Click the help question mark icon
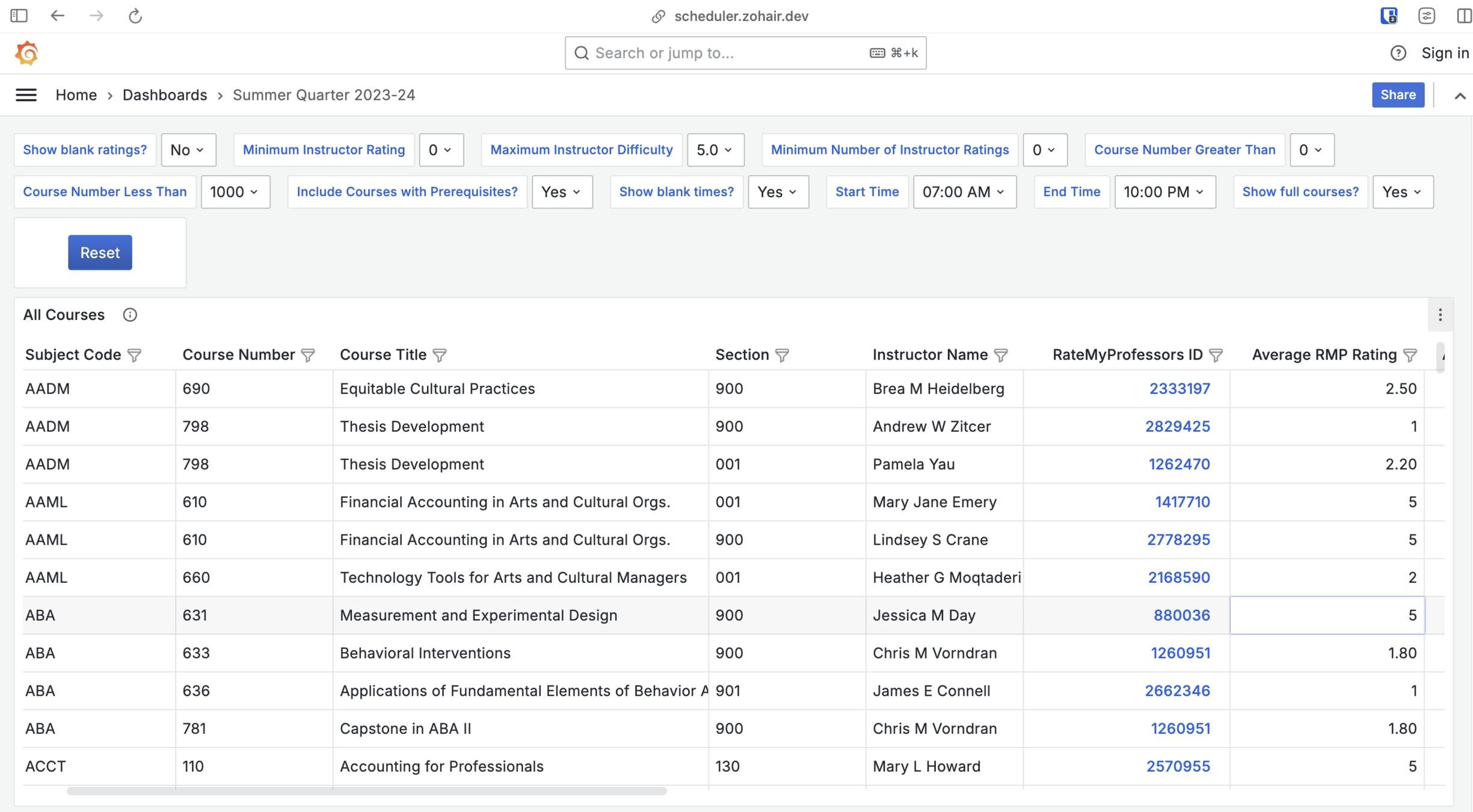This screenshot has width=1473, height=812. [x=1398, y=53]
